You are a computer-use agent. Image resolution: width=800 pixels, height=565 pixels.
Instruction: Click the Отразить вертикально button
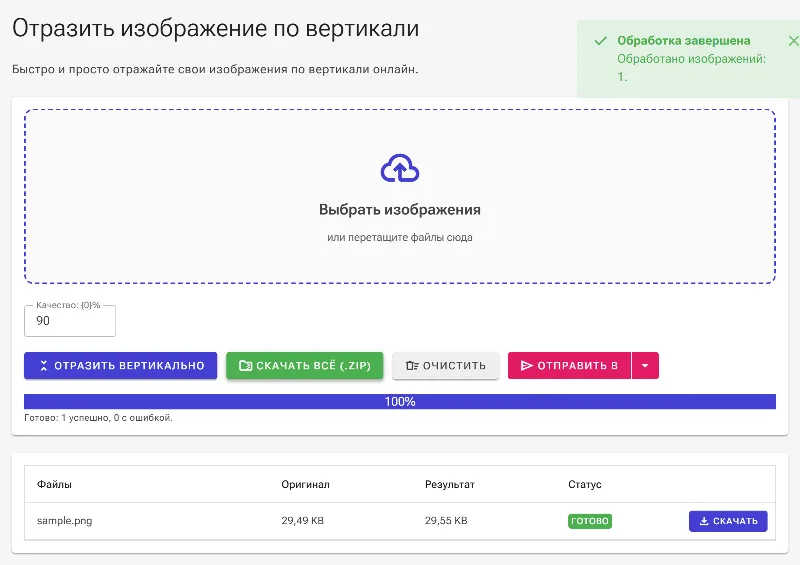point(120,365)
